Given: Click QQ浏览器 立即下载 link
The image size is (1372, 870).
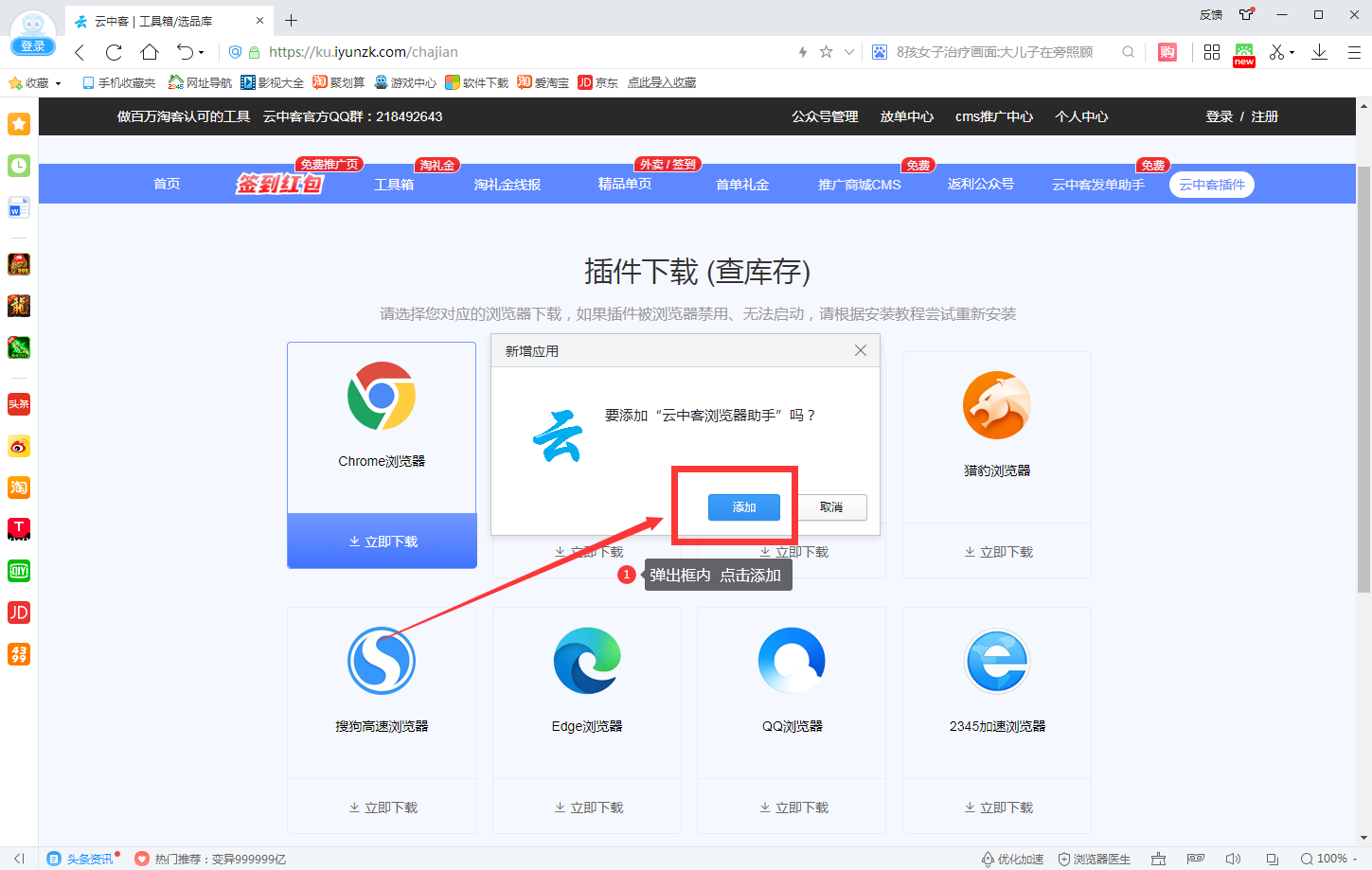Looking at the screenshot, I should [x=793, y=808].
